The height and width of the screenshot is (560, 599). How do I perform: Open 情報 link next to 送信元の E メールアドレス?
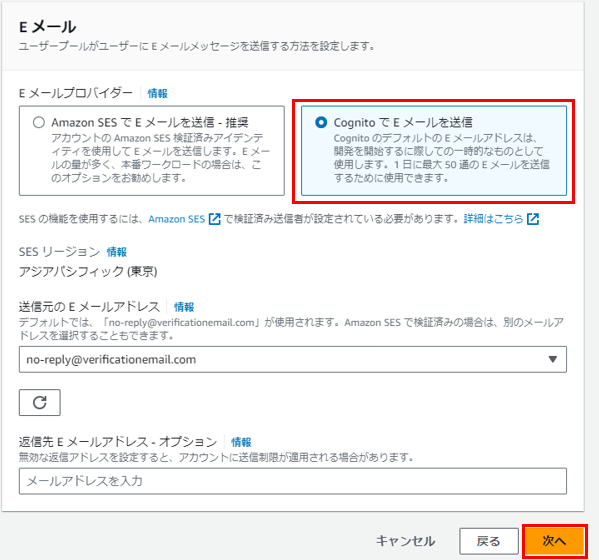[184, 307]
